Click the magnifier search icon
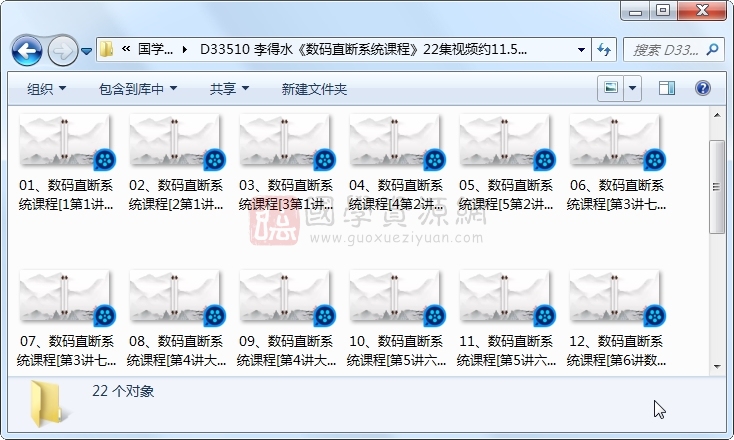This screenshot has height=440, width=734. [712, 49]
